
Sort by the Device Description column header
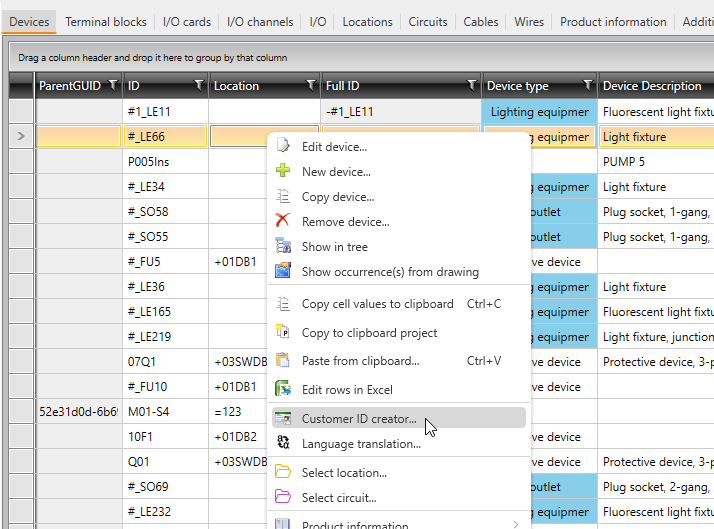pos(652,86)
